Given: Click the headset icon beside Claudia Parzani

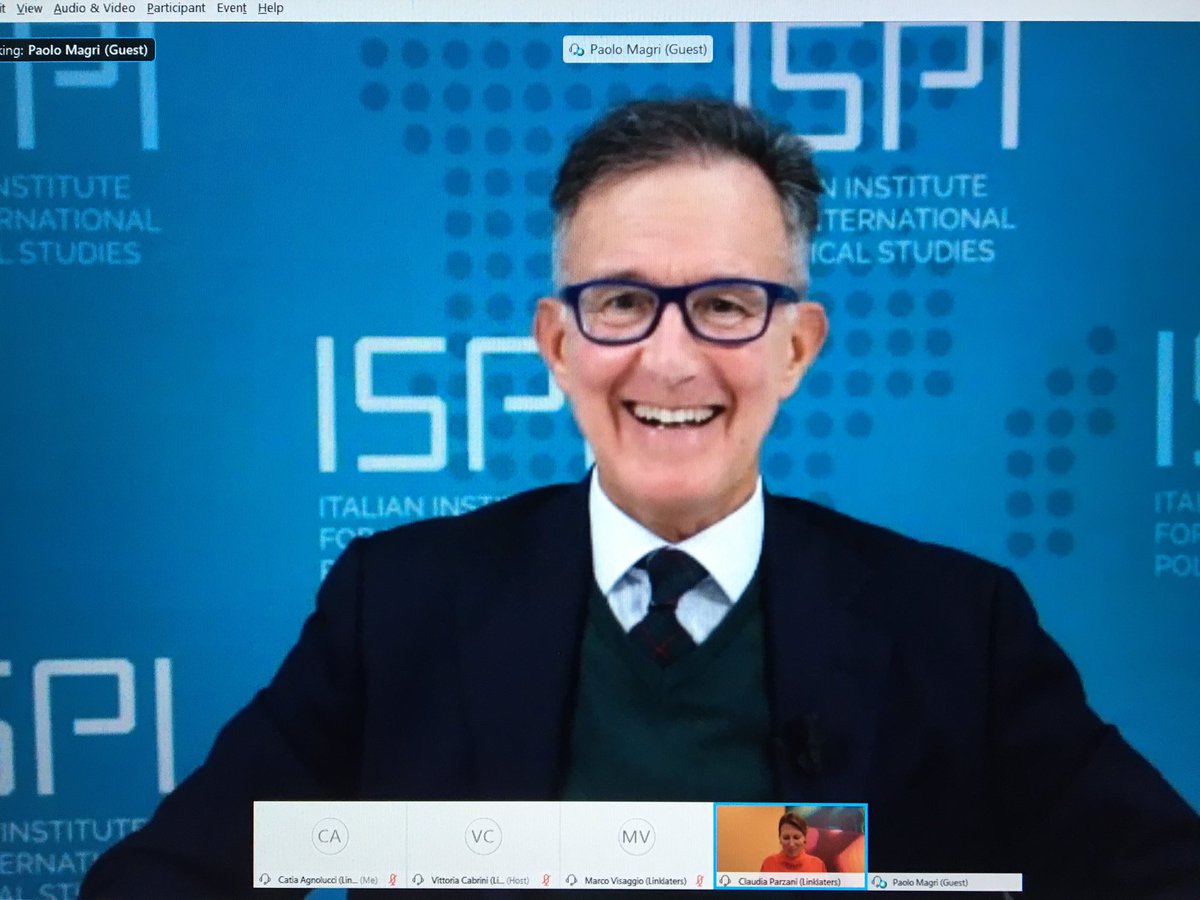Looking at the screenshot, I should (x=725, y=881).
